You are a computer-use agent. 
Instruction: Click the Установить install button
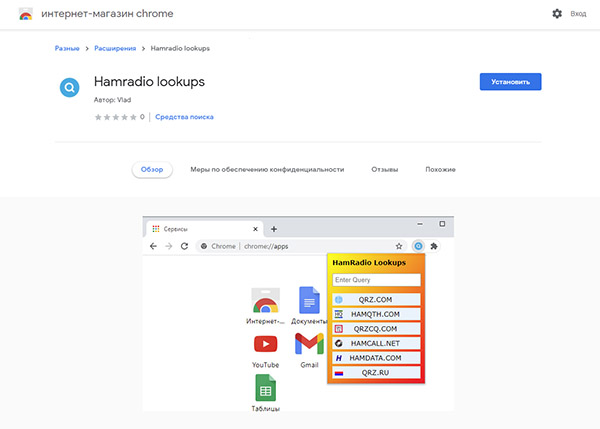coord(510,82)
